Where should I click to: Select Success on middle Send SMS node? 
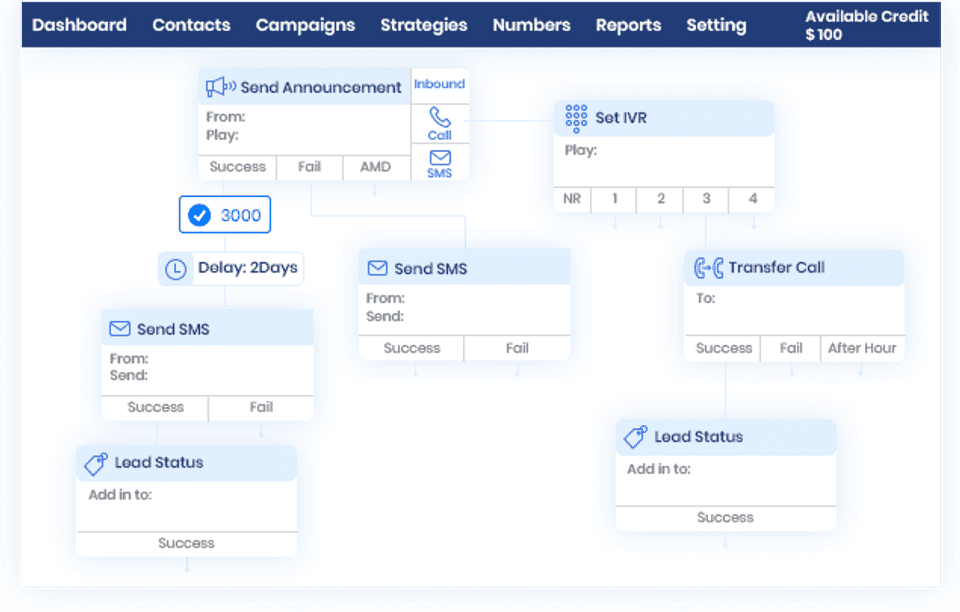(411, 348)
